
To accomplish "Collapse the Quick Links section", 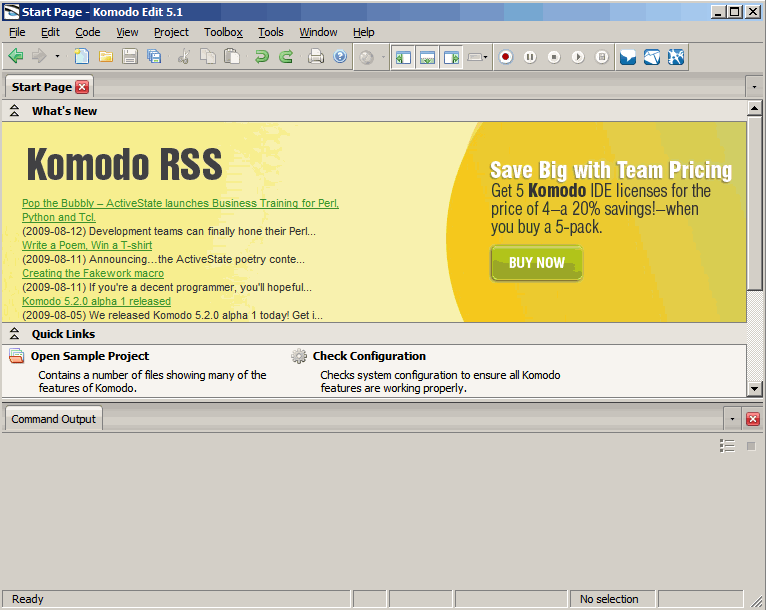I will click(x=15, y=334).
